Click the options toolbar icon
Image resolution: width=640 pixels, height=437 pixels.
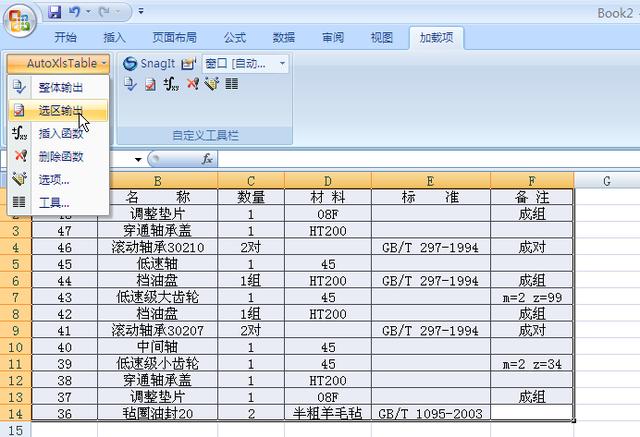(212, 84)
